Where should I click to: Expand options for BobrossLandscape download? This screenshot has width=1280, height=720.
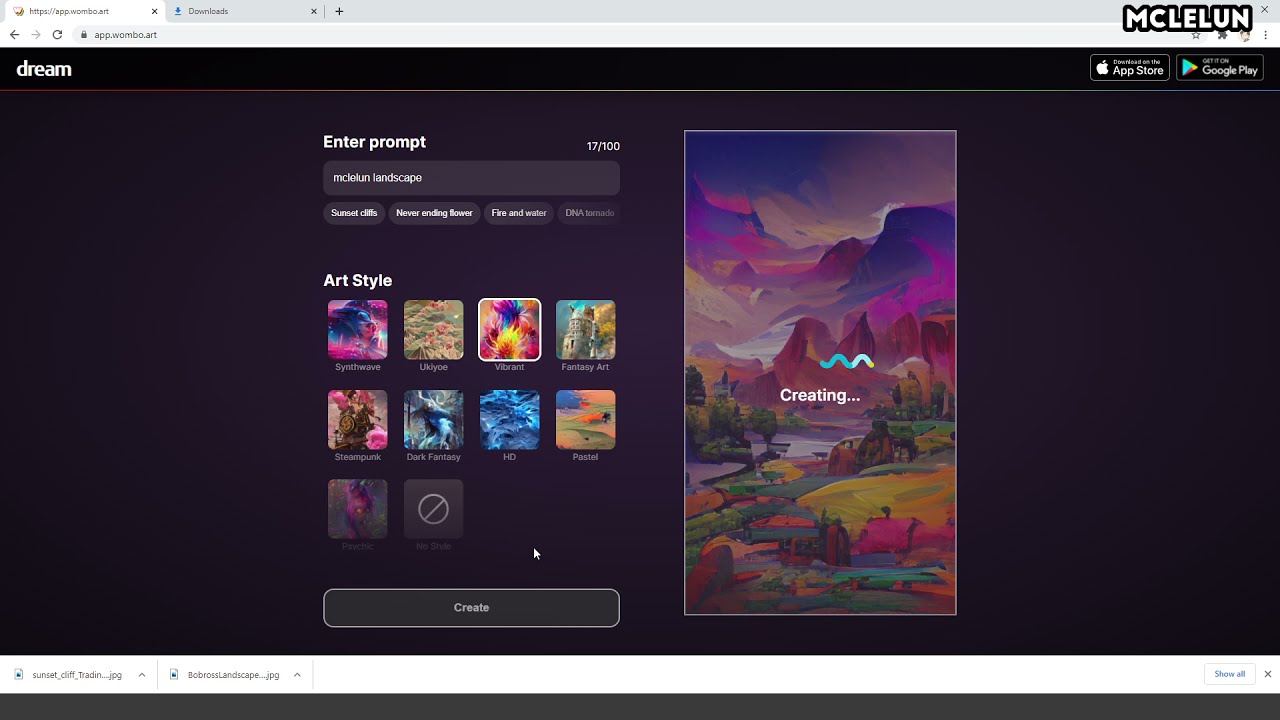tap(297, 675)
